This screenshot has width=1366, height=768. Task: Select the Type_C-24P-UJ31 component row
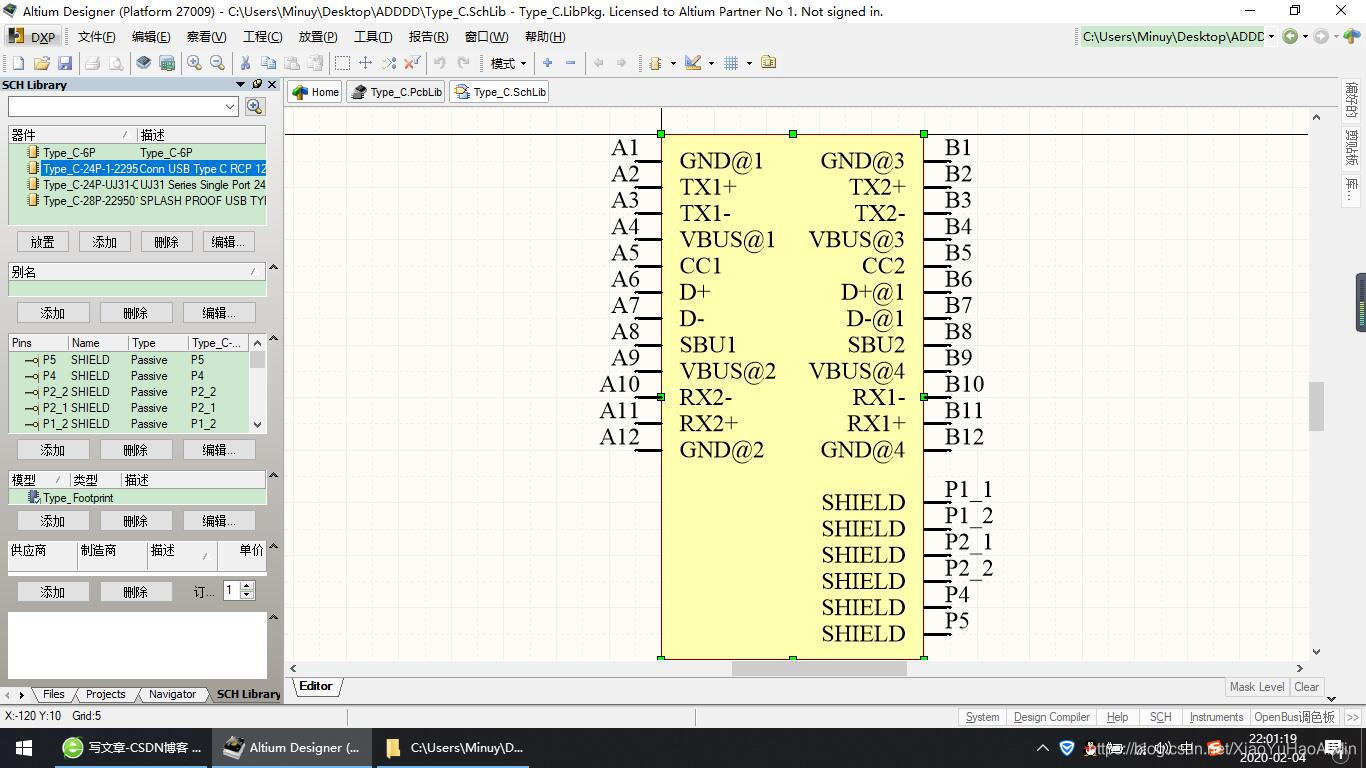pos(138,185)
